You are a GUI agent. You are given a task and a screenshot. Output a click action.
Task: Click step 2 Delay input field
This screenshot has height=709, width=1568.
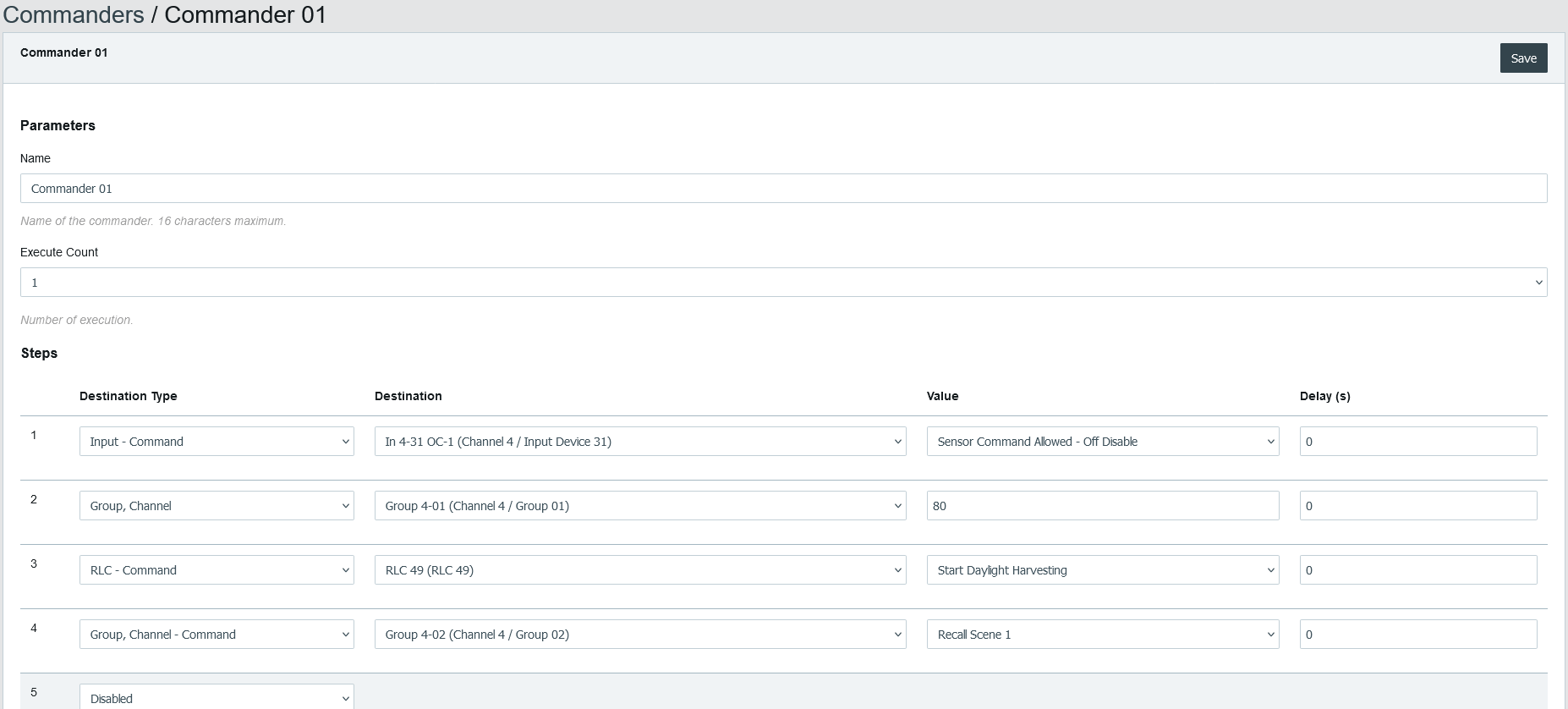tap(1417, 506)
